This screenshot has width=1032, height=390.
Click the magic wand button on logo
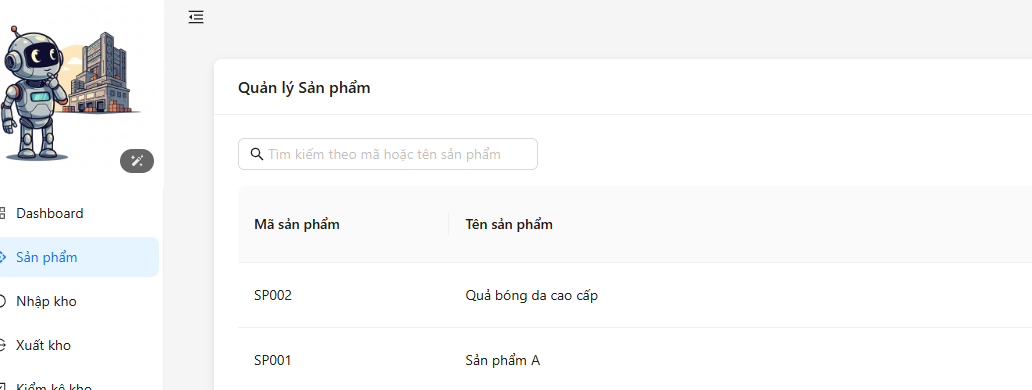click(x=137, y=161)
